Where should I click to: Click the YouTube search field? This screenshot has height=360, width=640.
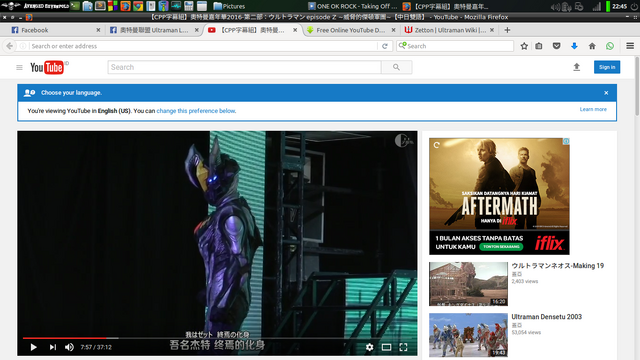244,67
